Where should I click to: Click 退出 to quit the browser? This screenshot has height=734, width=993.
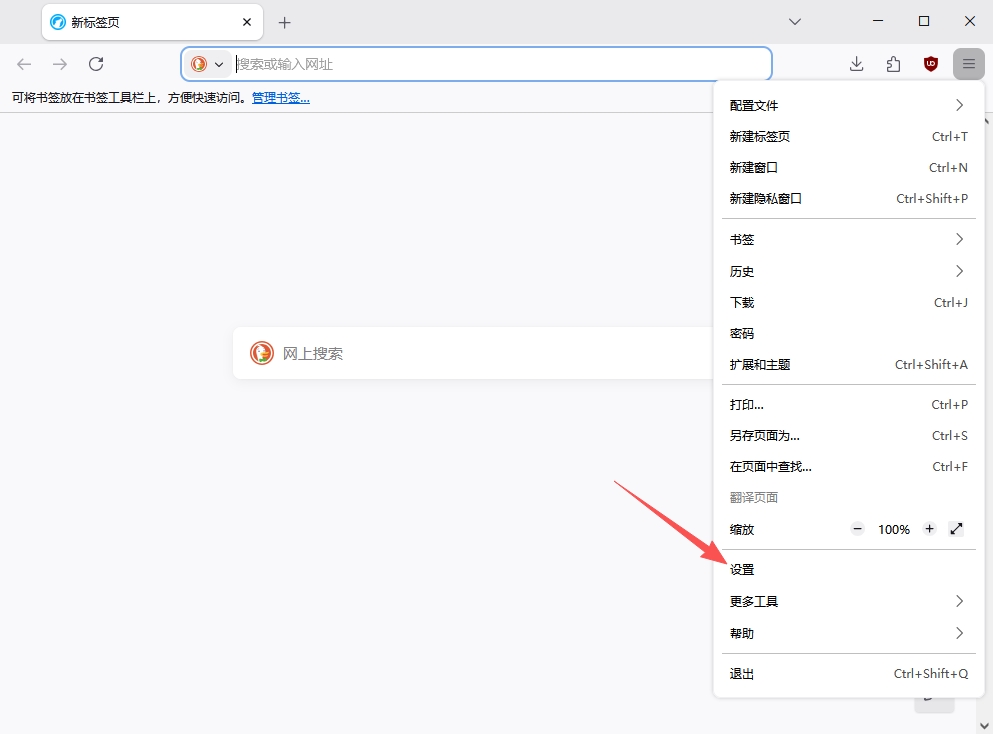849,674
